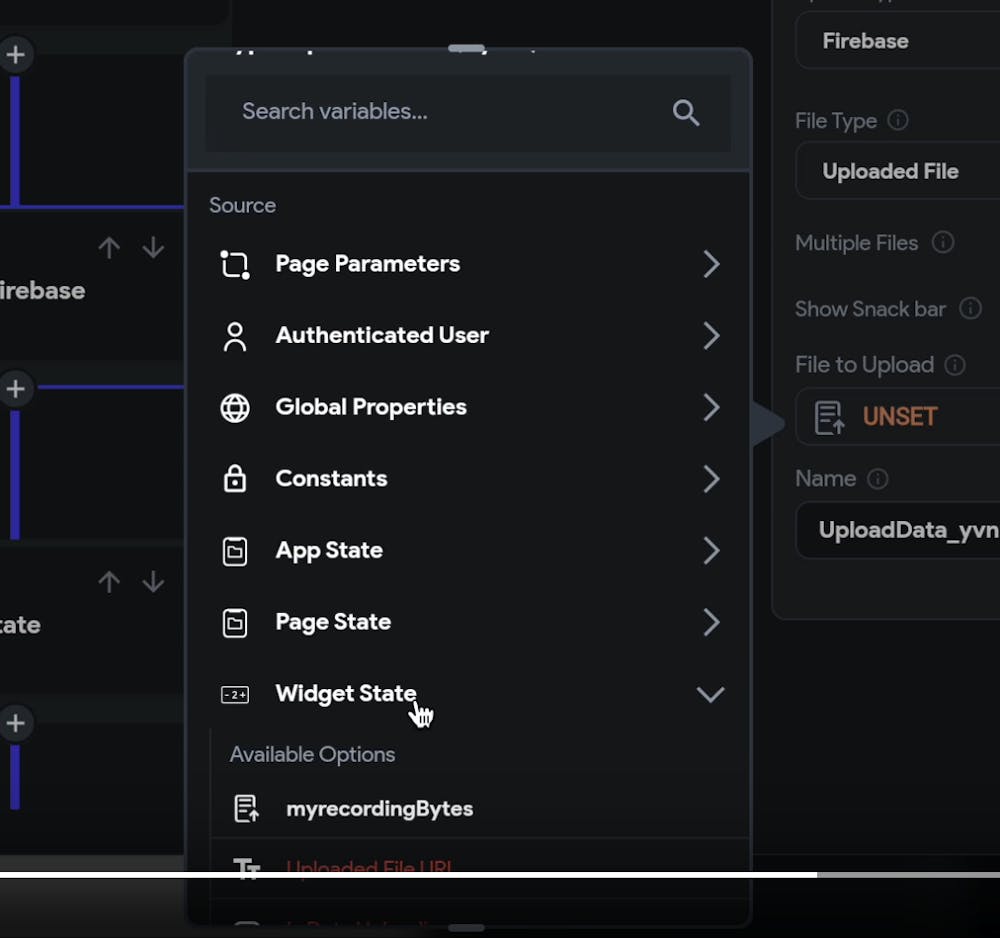Click the Page Parameters brackets icon

coord(235,263)
